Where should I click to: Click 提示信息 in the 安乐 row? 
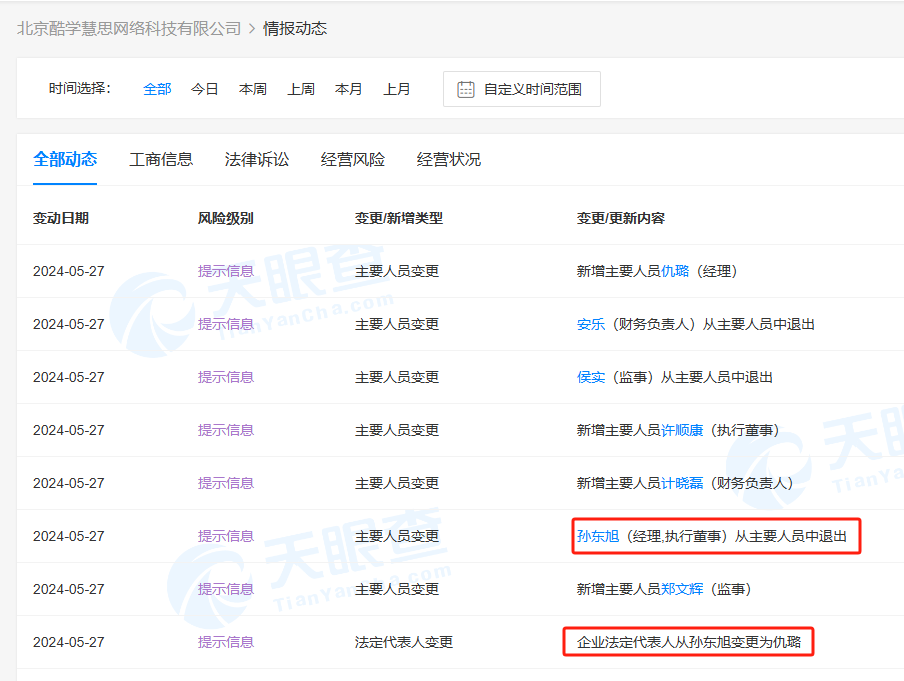[x=226, y=324]
